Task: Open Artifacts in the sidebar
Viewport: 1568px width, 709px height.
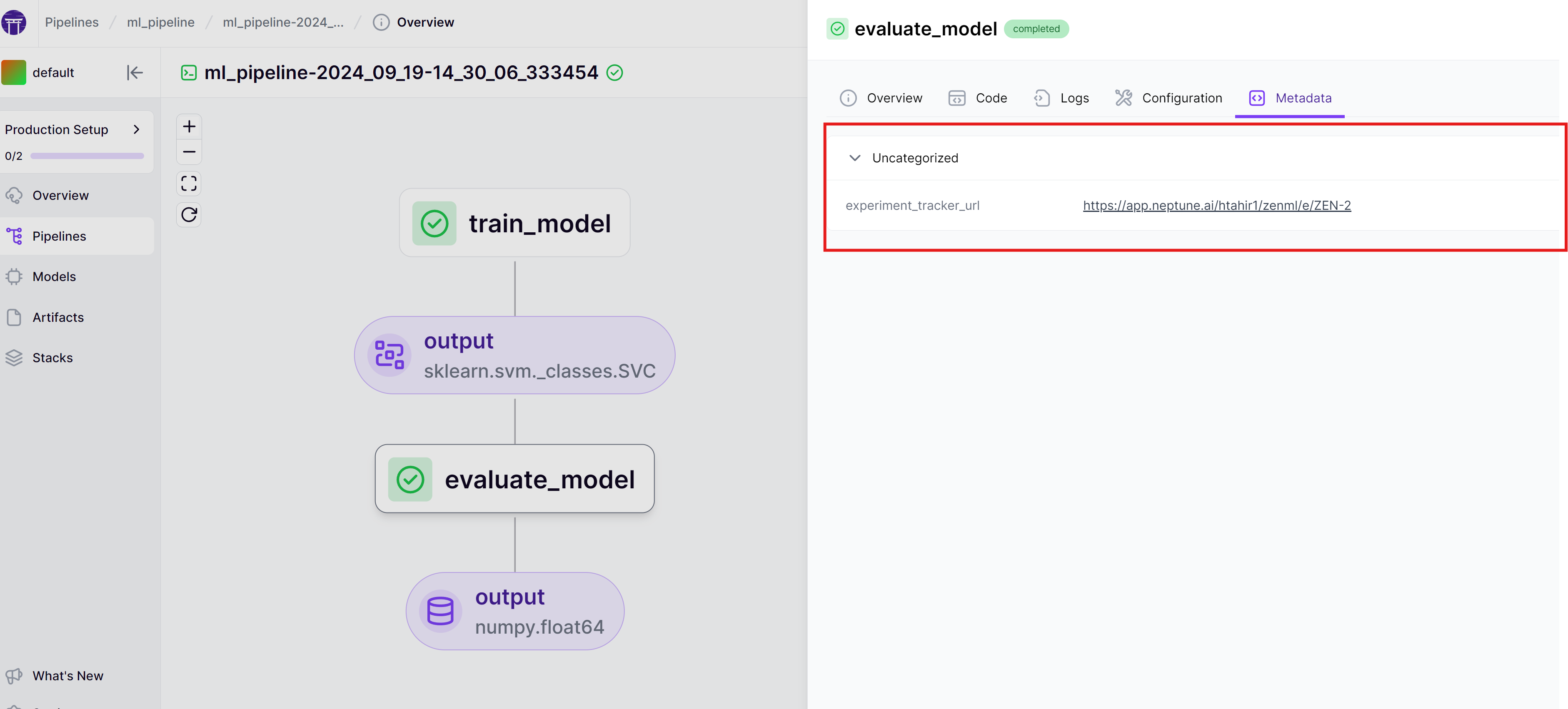Action: (58, 317)
